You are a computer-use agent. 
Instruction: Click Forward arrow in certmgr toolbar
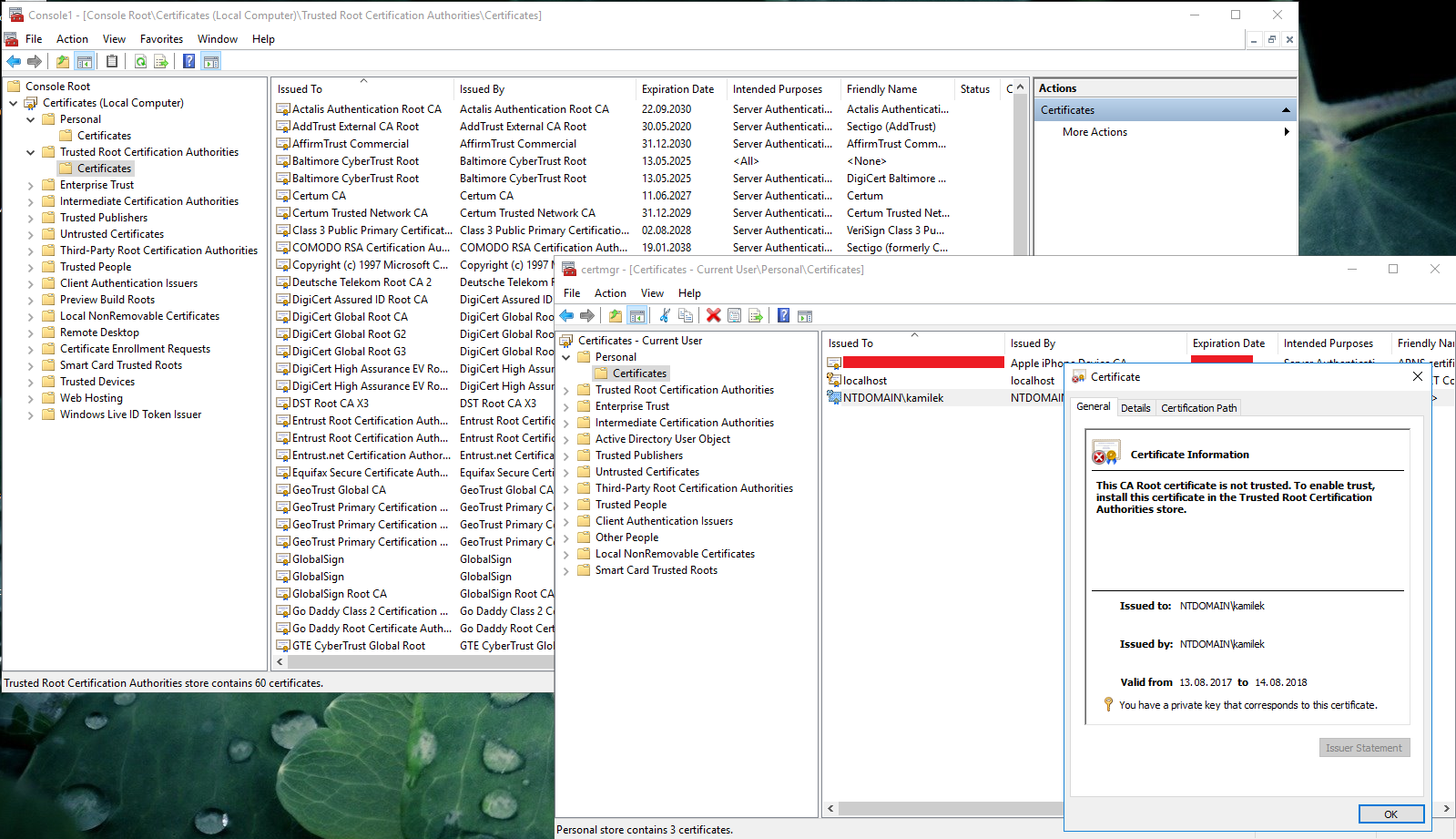pos(587,315)
